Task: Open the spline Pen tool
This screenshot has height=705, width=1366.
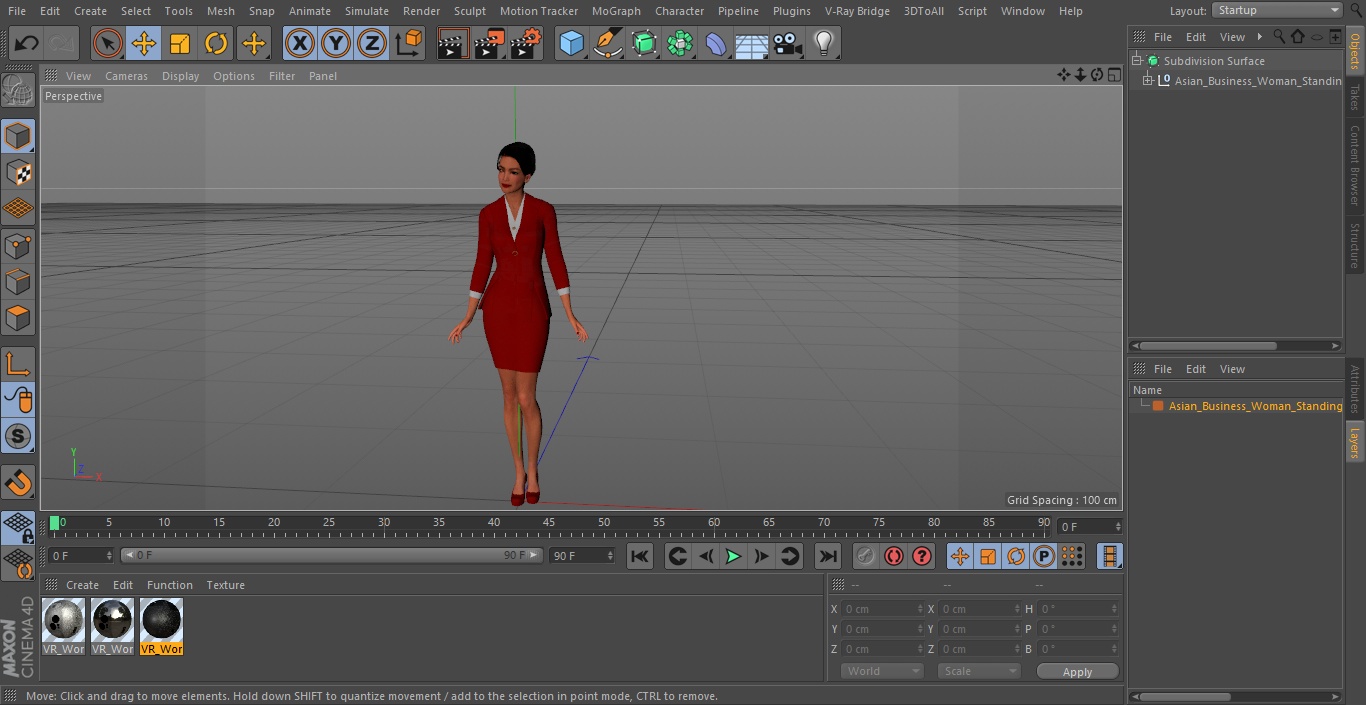Action: coord(608,44)
